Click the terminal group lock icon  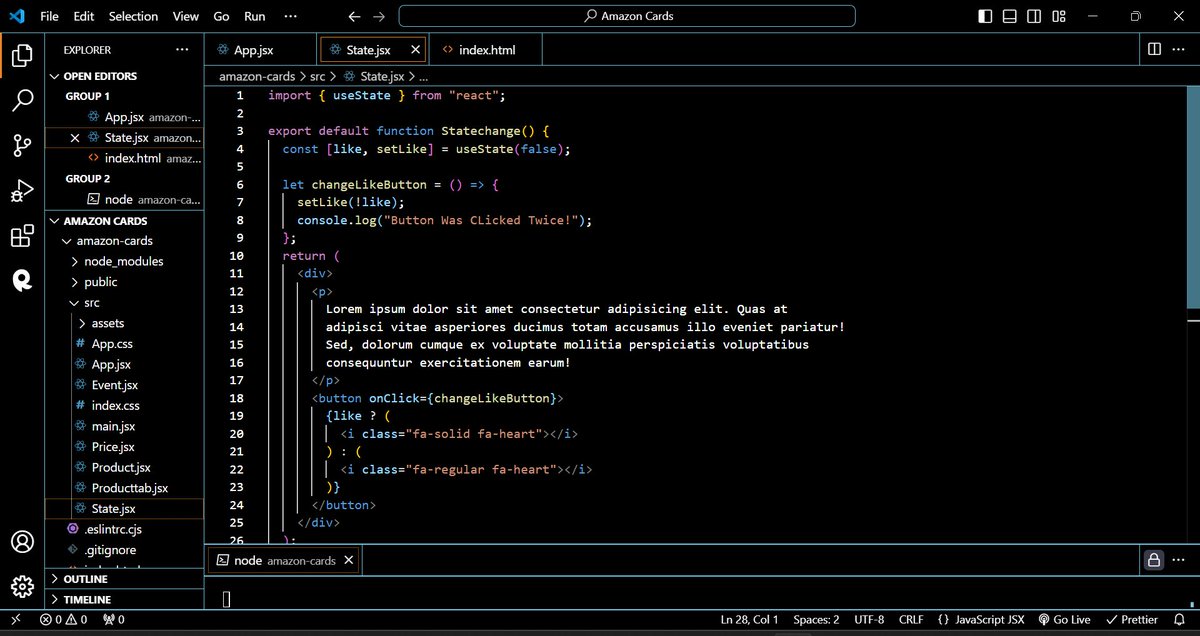click(1154, 561)
